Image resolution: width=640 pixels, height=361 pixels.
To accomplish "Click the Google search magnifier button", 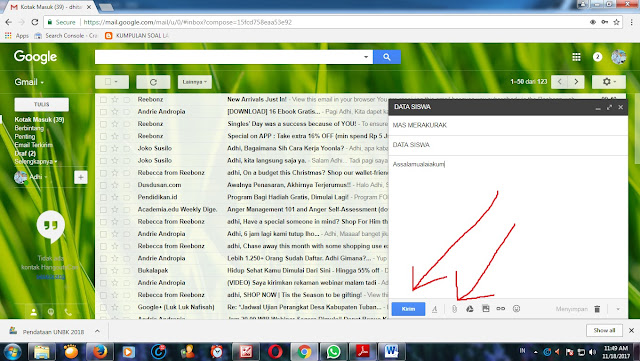I will 387,57.
